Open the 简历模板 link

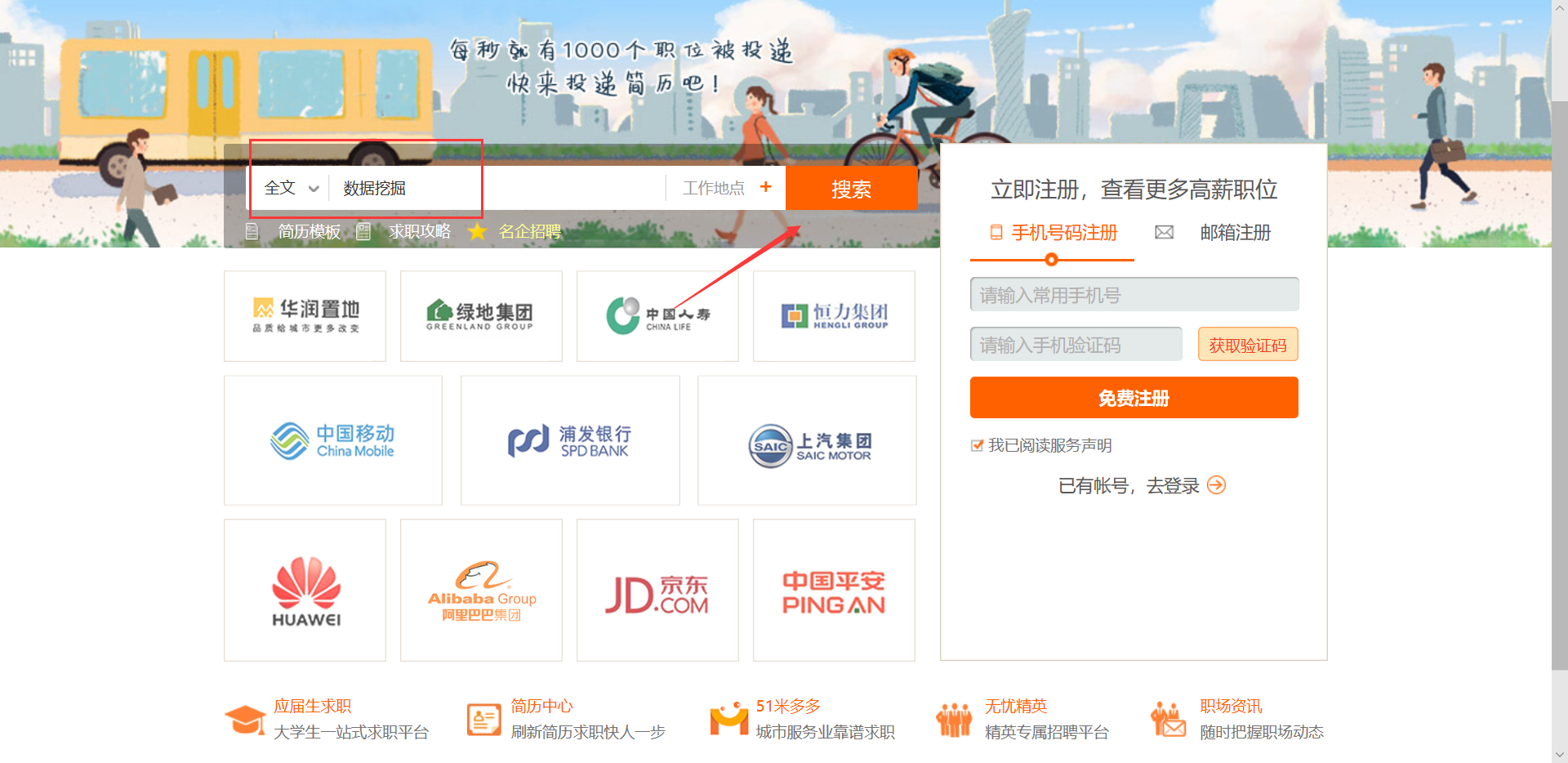pyautogui.click(x=309, y=232)
